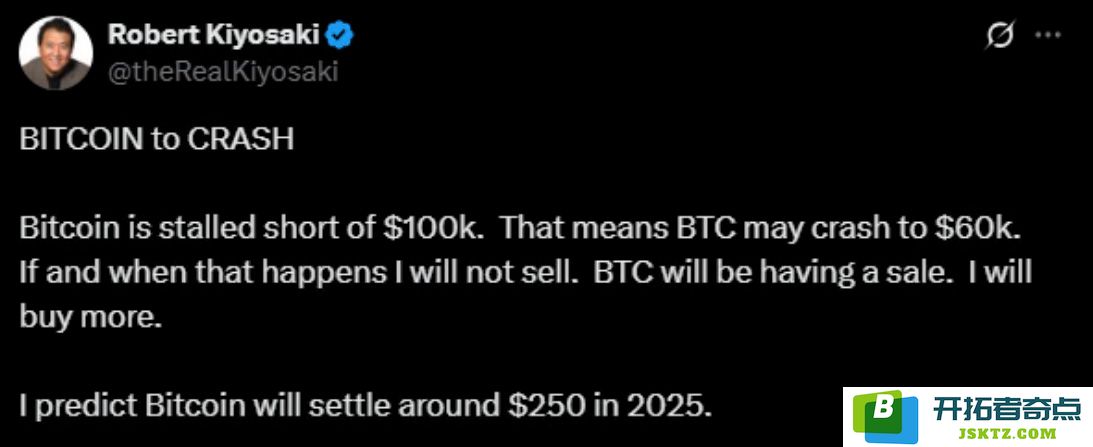Click the words "buy more."
The width and height of the screenshot is (1093, 447).
coord(91,317)
